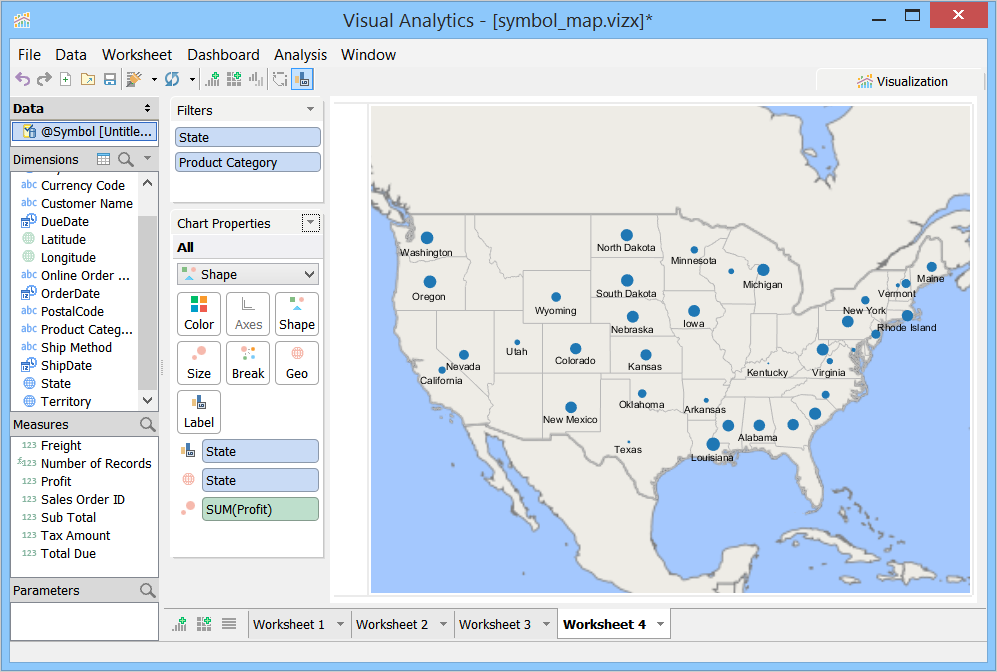This screenshot has width=997, height=672.
Task: Open a file using the folder icon
Action: pyautogui.click(x=88, y=79)
